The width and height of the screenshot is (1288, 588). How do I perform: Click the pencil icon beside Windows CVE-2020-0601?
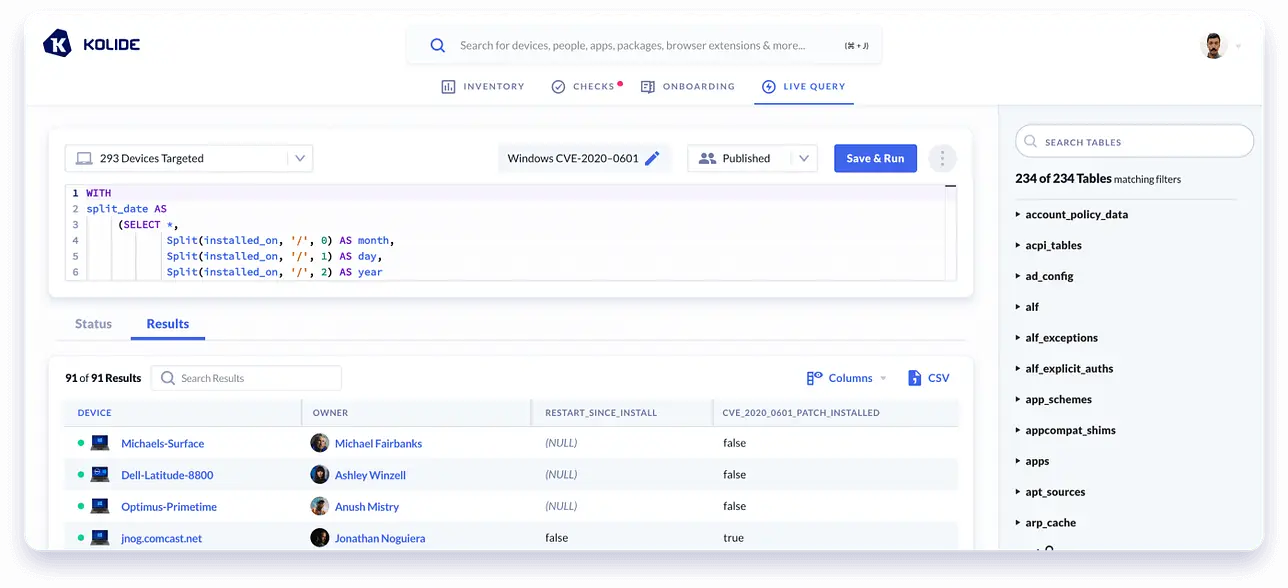coord(652,158)
